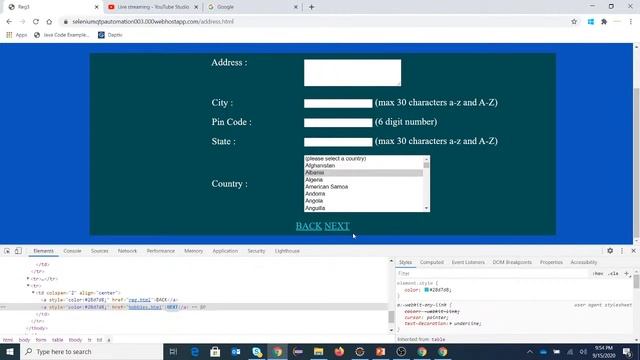Open the Performance tab in DevTools
The width and height of the screenshot is (640, 360).
point(161,251)
